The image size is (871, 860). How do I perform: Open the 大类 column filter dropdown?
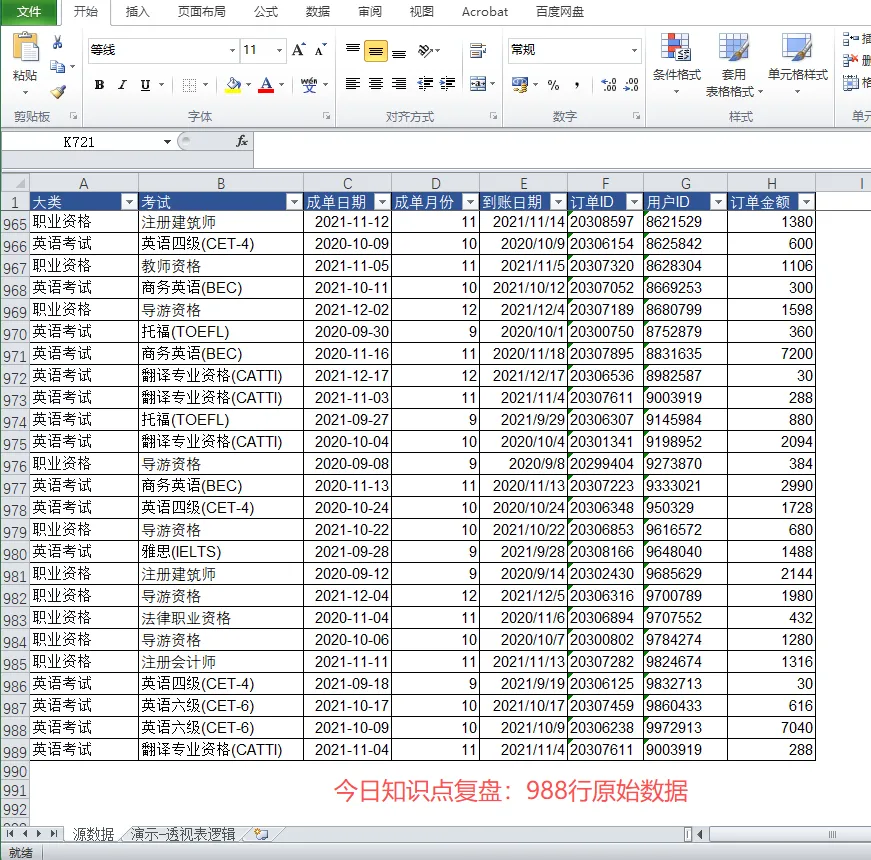(x=129, y=202)
